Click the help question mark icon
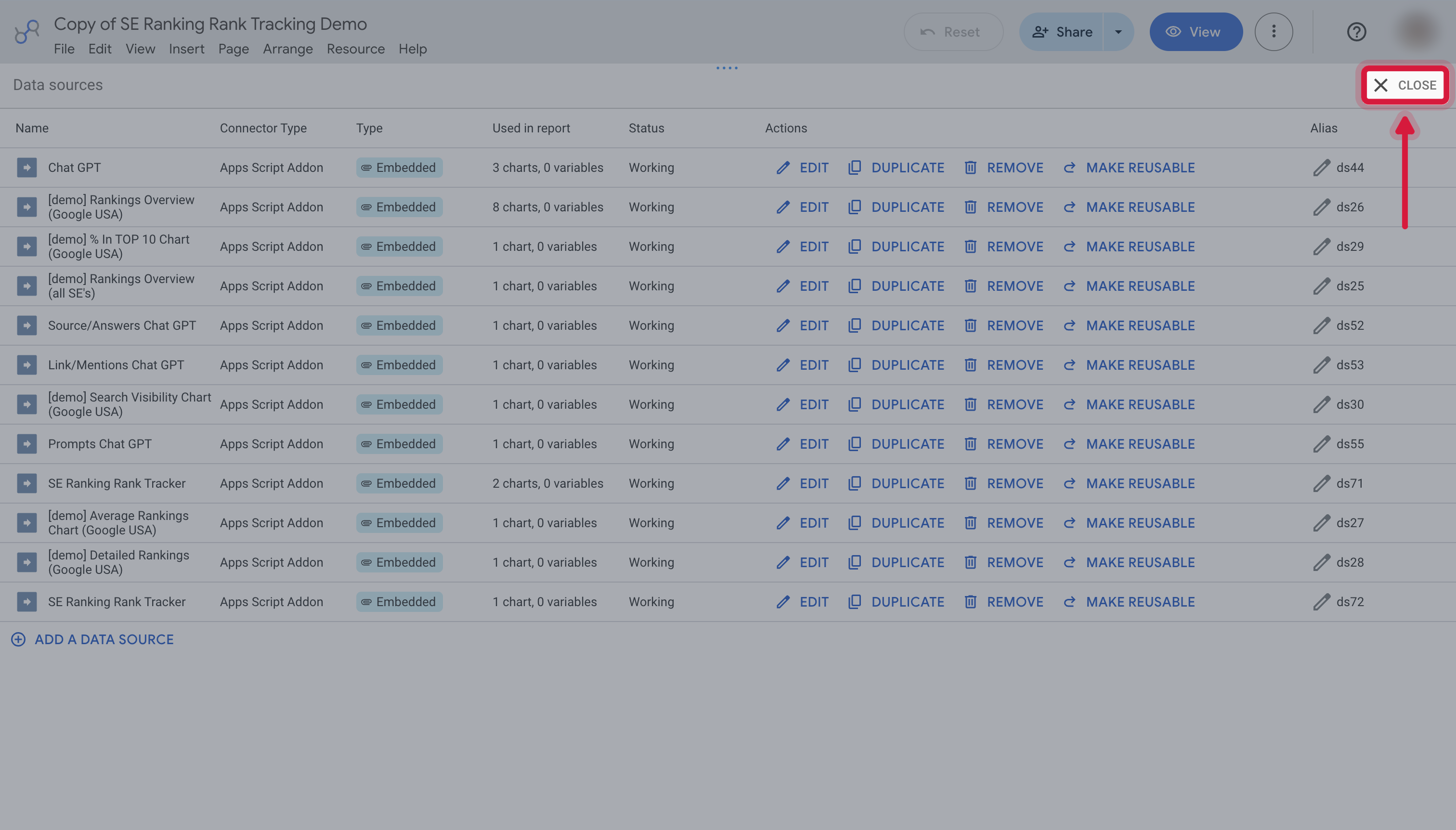The height and width of the screenshot is (830, 1456). (x=1356, y=32)
